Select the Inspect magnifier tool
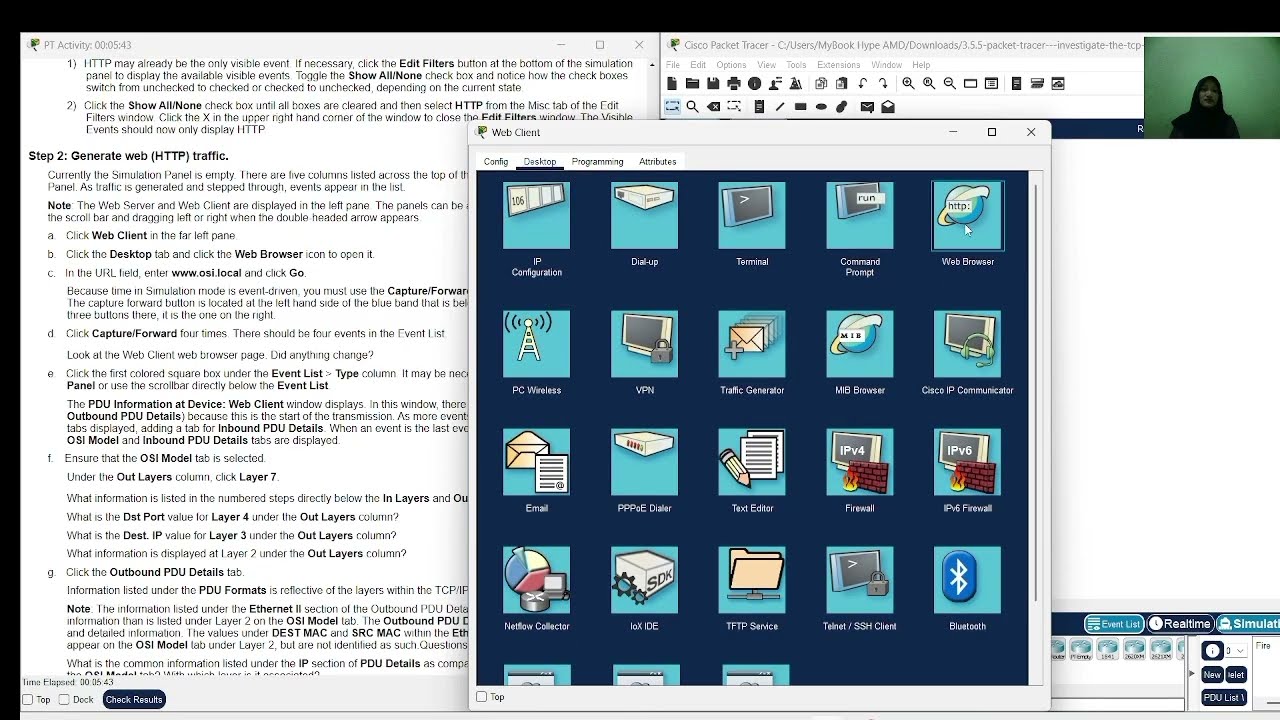This screenshot has height=720, width=1280. click(x=692, y=107)
